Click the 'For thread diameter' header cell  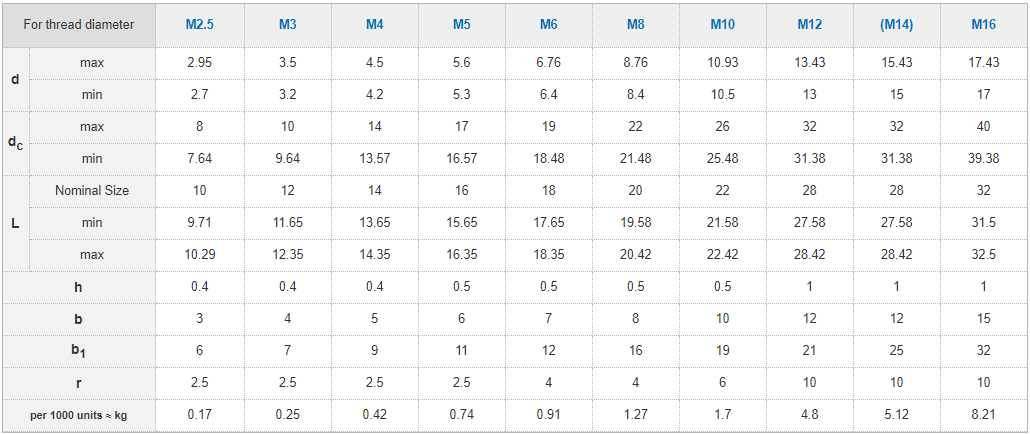(79, 25)
